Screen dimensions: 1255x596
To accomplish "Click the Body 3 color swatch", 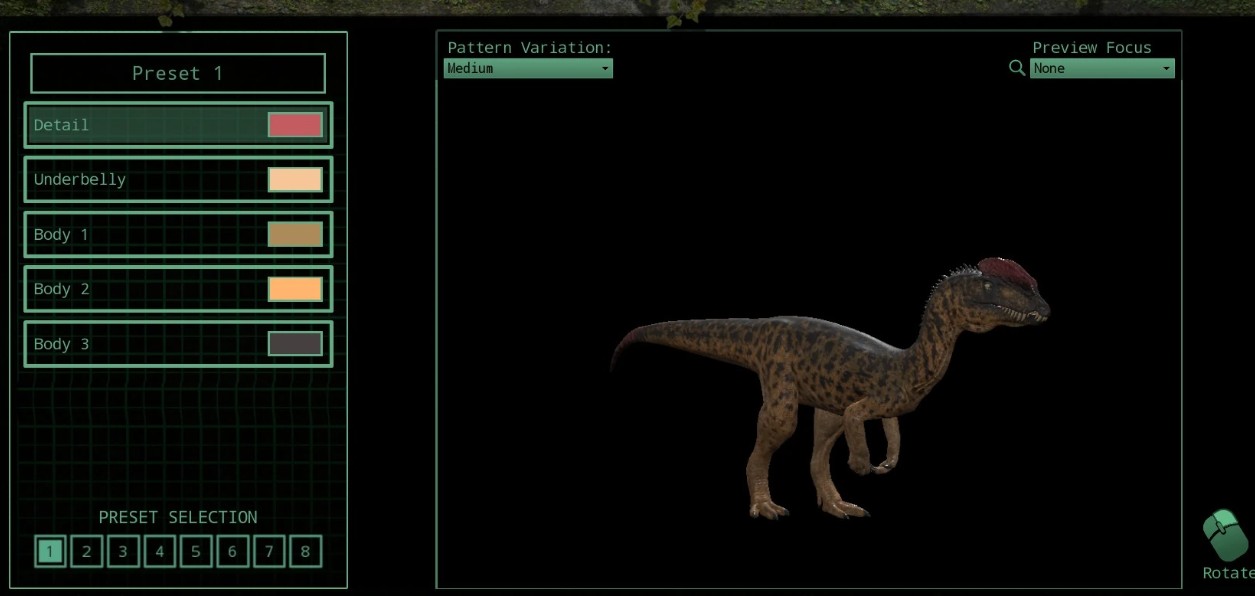I will point(295,344).
